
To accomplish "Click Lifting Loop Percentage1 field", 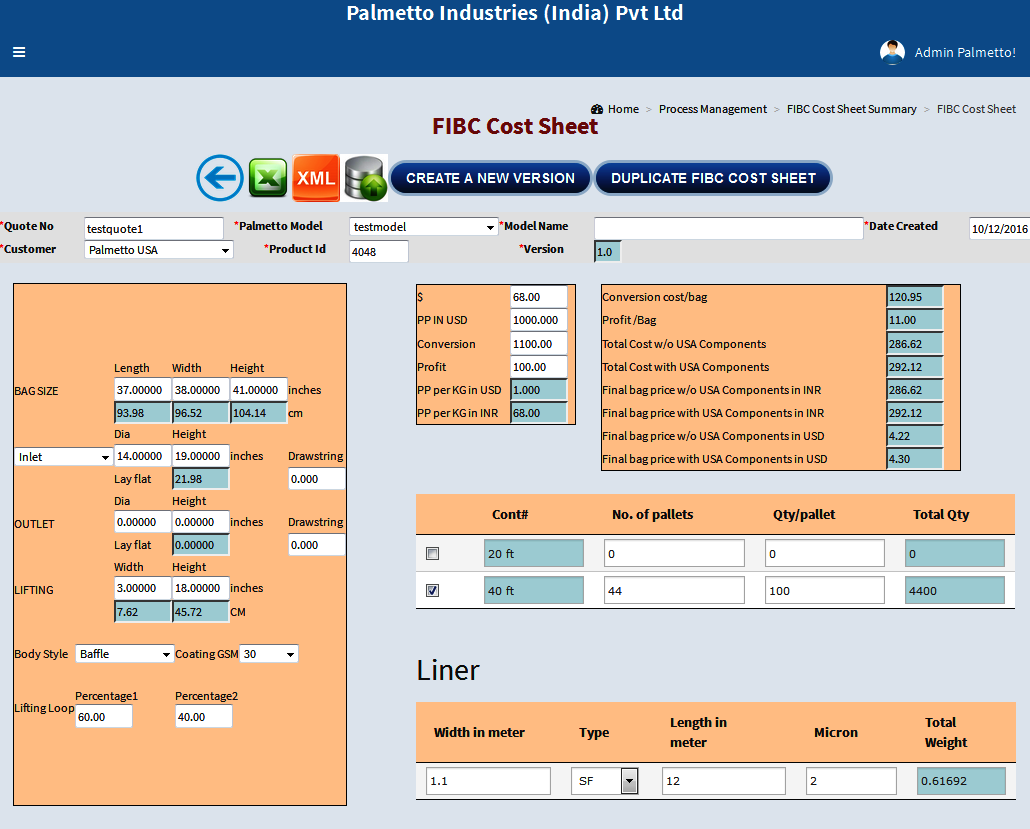I will pyautogui.click(x=104, y=717).
